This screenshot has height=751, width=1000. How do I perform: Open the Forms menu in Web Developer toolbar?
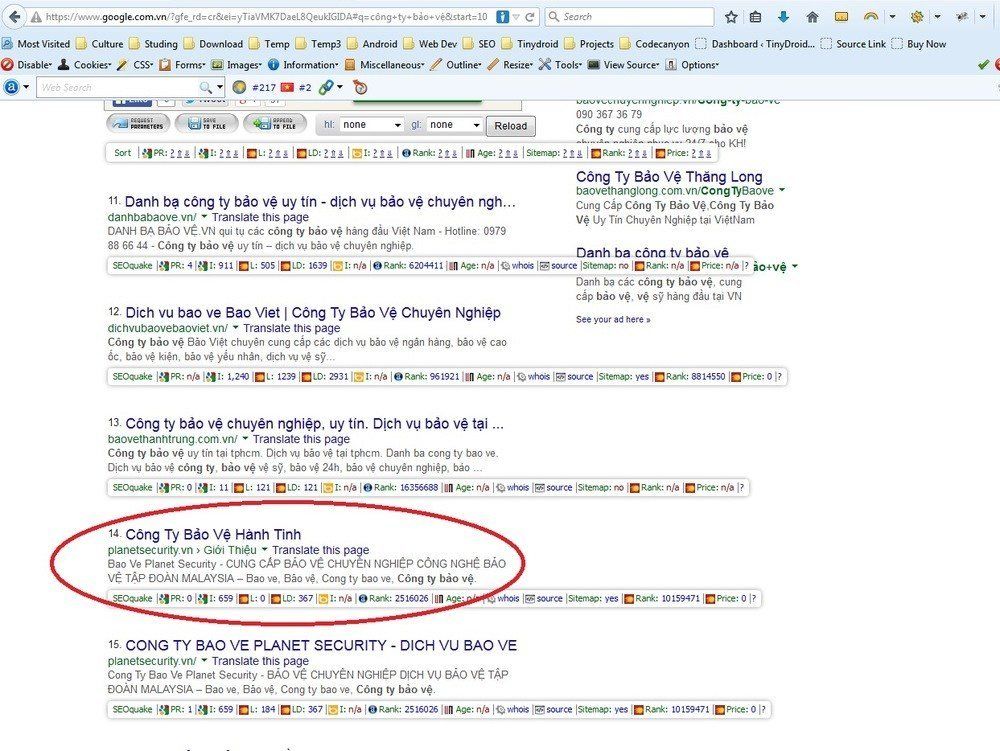click(x=182, y=64)
